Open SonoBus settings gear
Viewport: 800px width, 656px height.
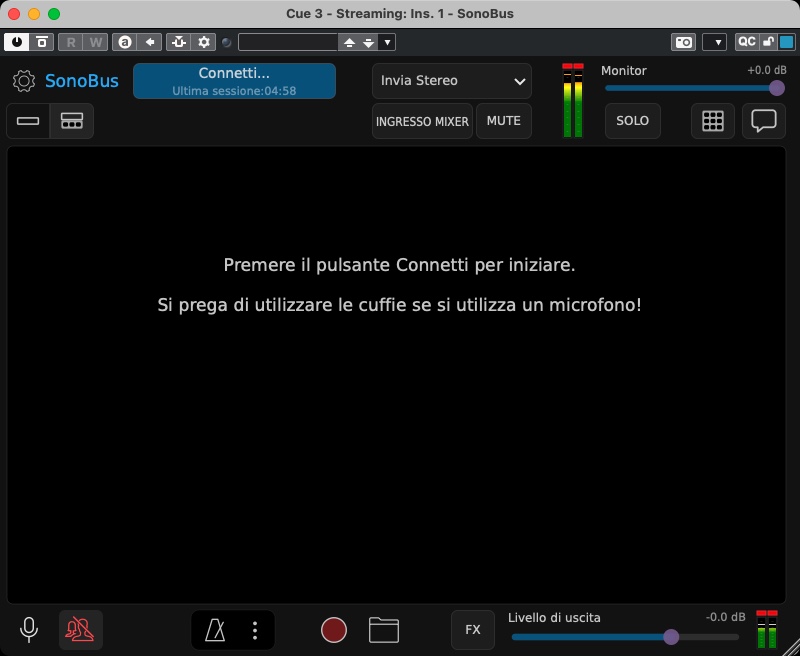24,81
